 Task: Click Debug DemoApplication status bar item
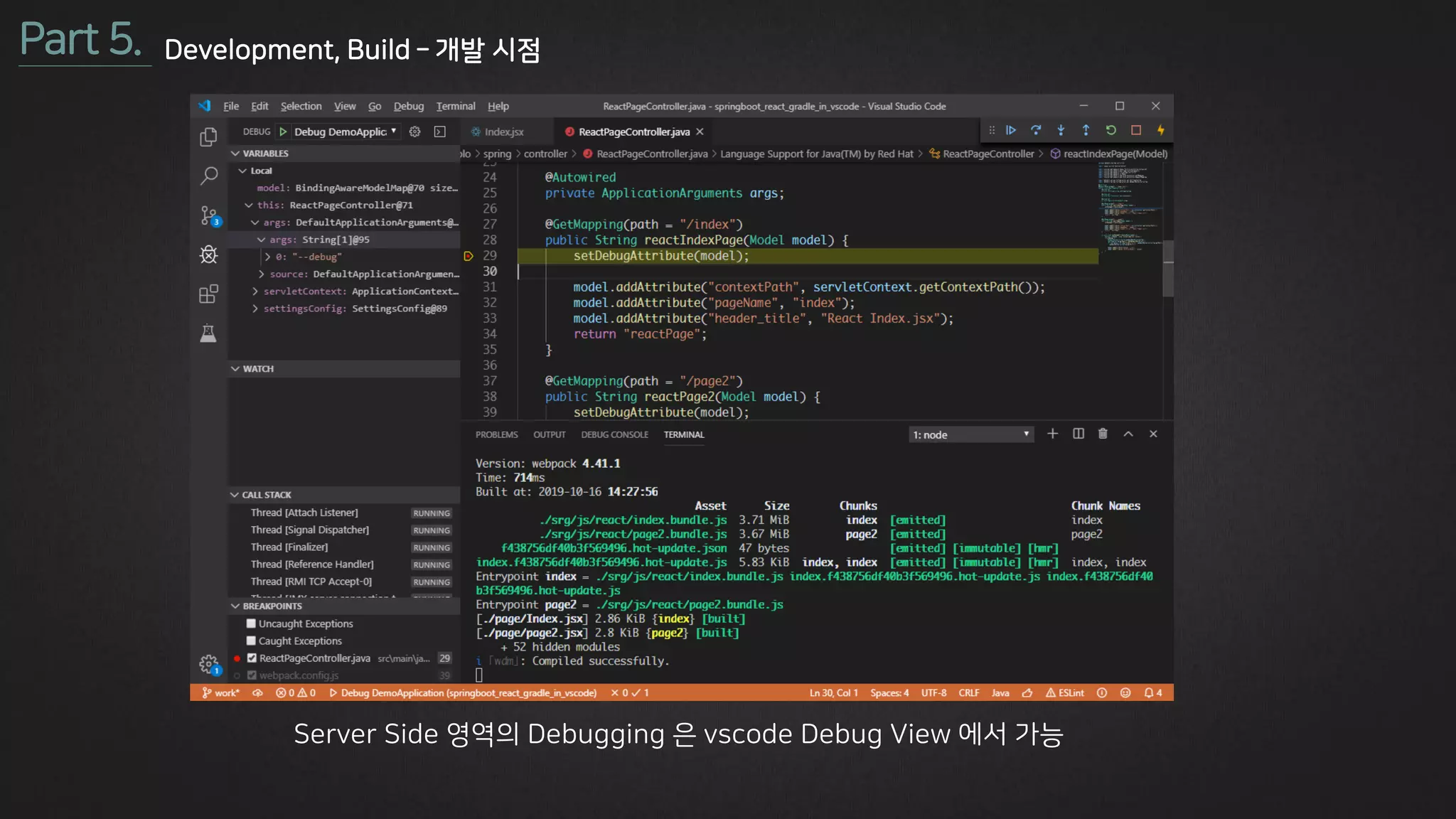[x=463, y=692]
